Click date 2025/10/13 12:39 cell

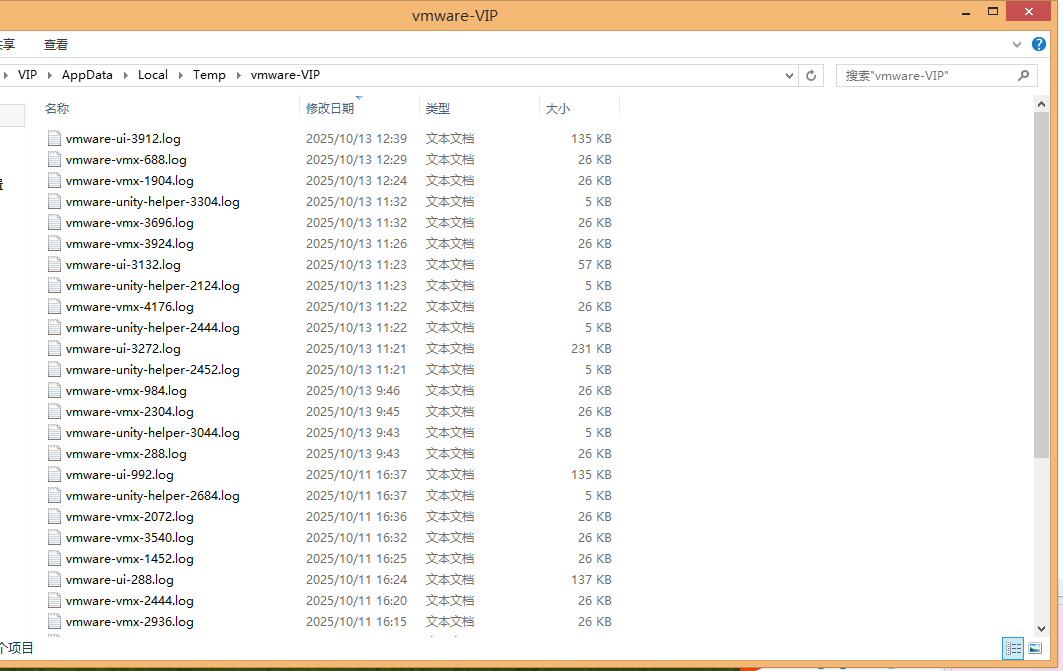[x=356, y=138]
